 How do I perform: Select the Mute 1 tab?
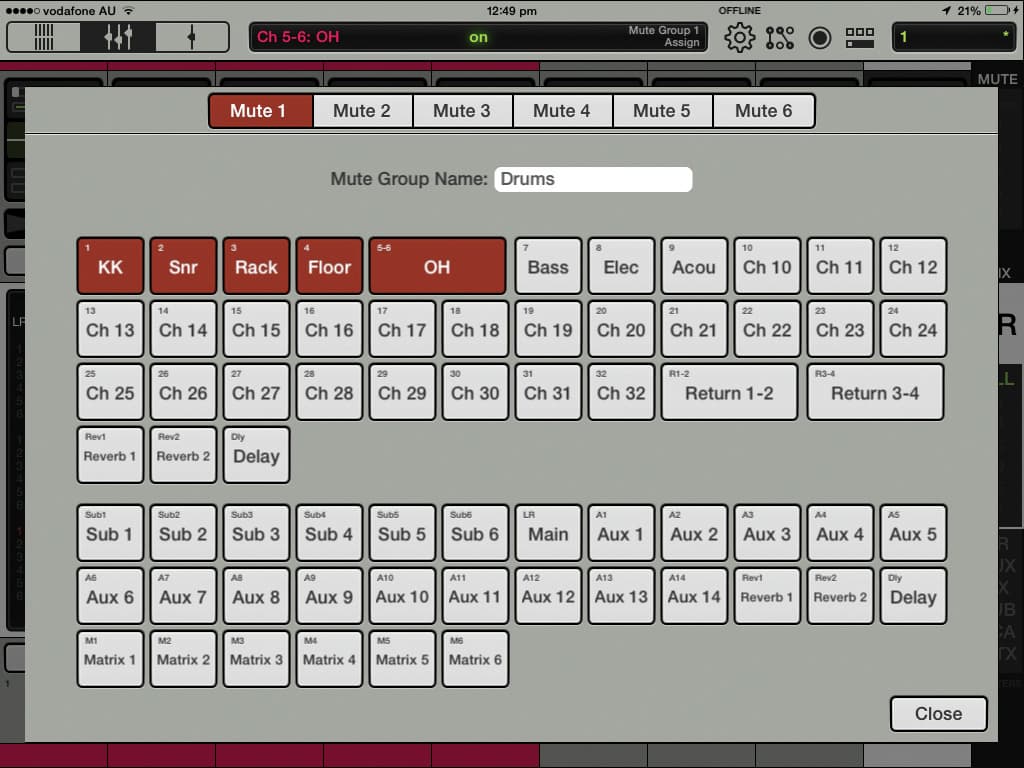261,110
